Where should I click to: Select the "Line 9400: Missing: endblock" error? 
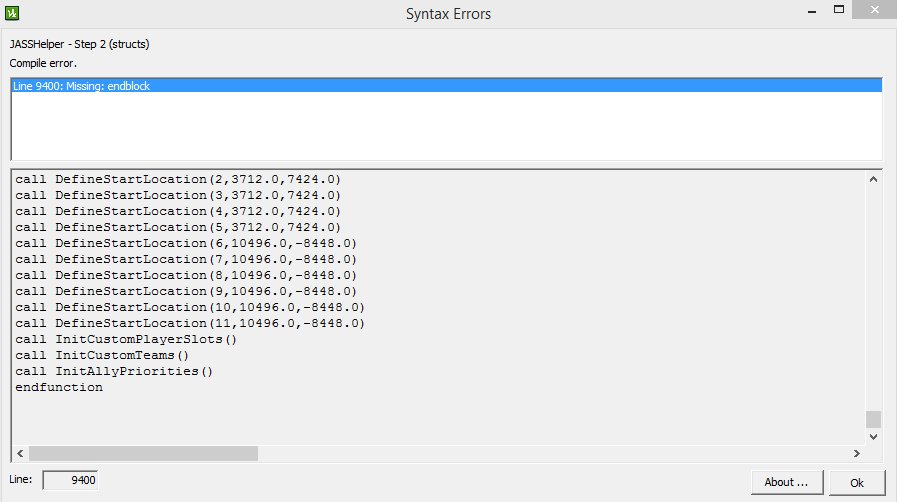click(82, 87)
